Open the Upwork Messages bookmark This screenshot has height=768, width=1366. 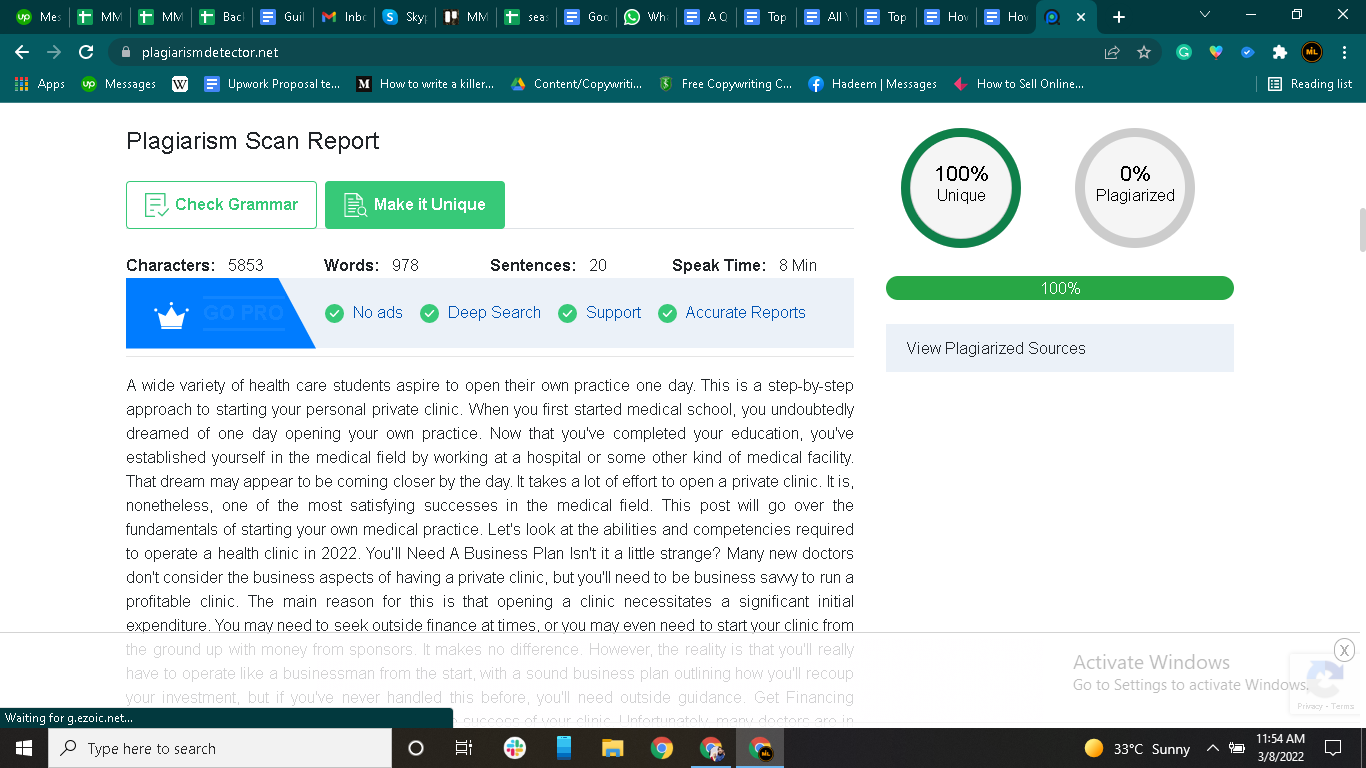119,84
